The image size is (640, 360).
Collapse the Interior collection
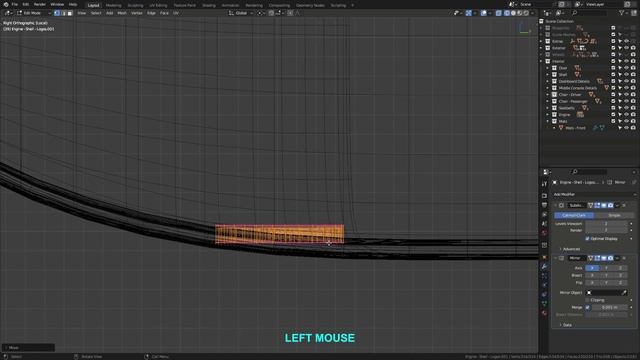(x=542, y=61)
